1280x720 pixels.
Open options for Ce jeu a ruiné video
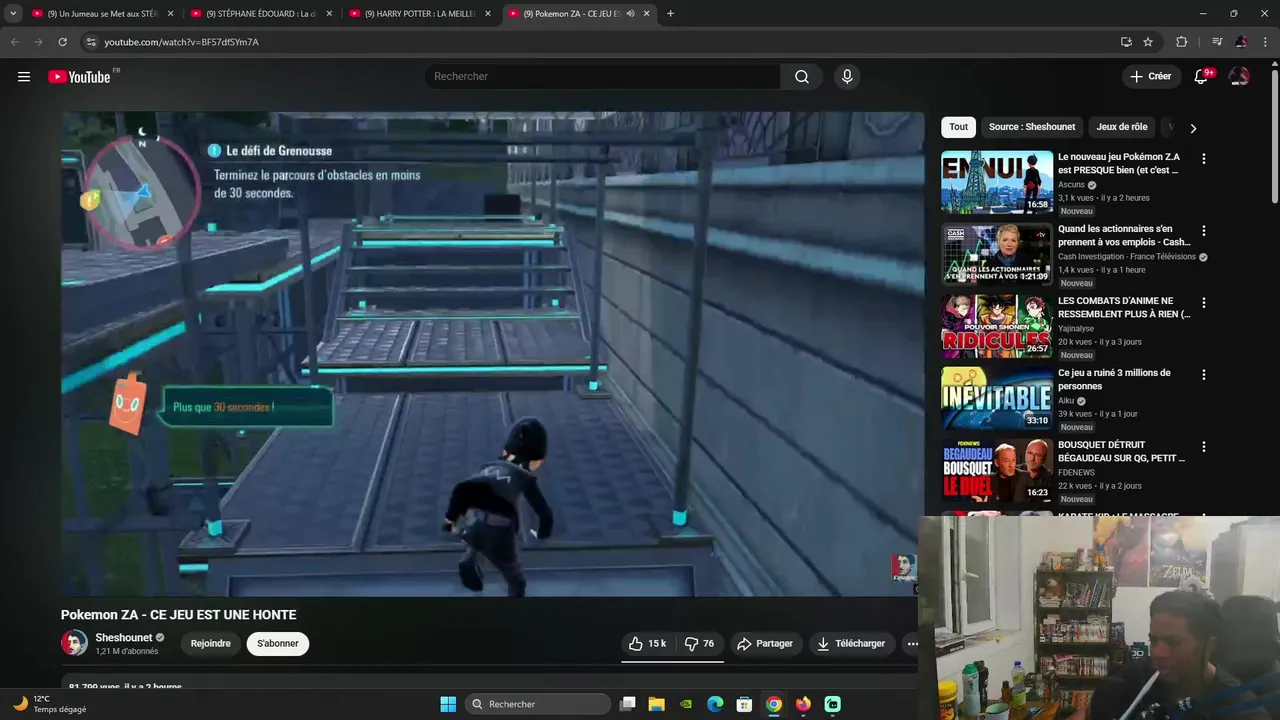[x=1204, y=375]
